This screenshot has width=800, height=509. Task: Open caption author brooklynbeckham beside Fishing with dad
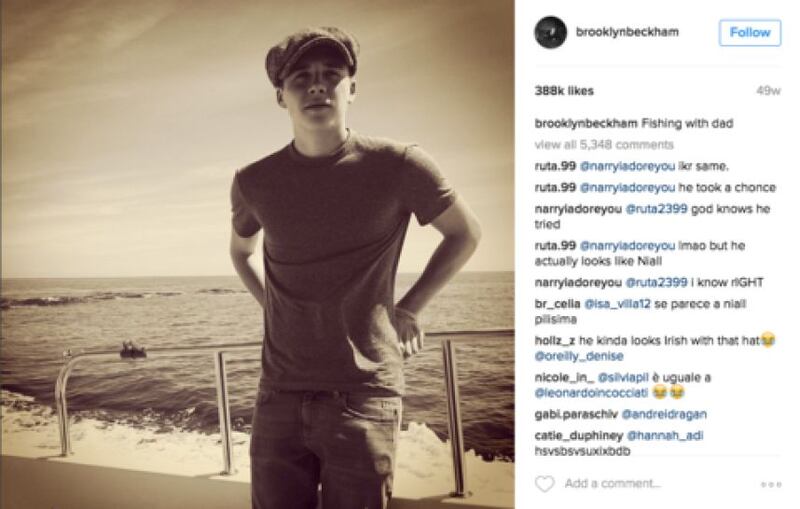tap(586, 123)
